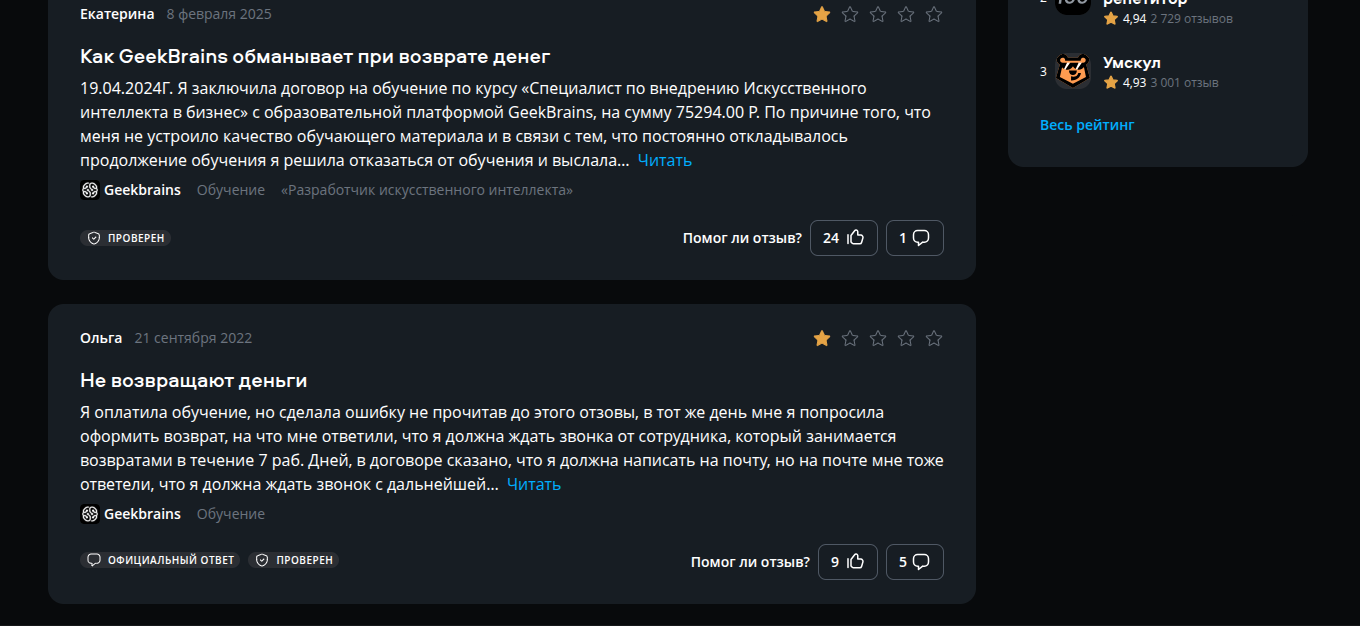
Task: Open the Умскул school link
Action: coord(1131,63)
